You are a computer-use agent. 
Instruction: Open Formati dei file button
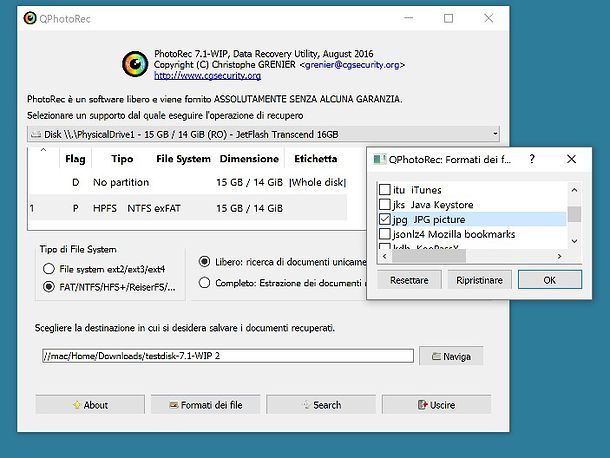coord(205,405)
